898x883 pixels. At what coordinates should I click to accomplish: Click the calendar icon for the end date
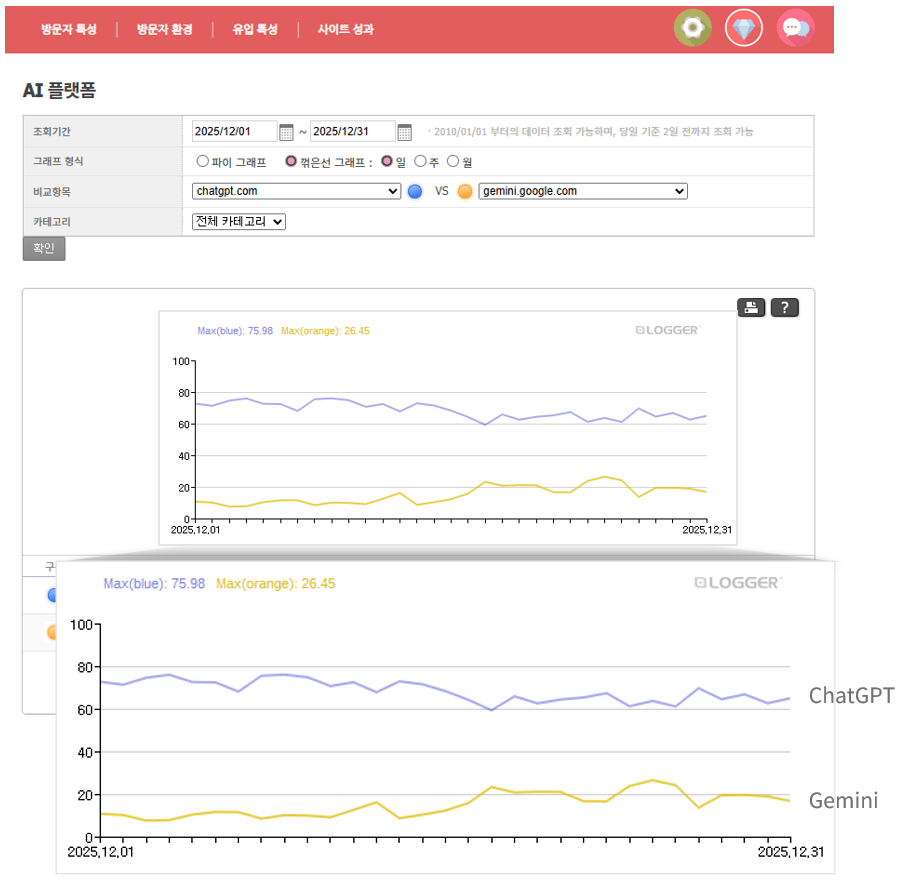[404, 131]
